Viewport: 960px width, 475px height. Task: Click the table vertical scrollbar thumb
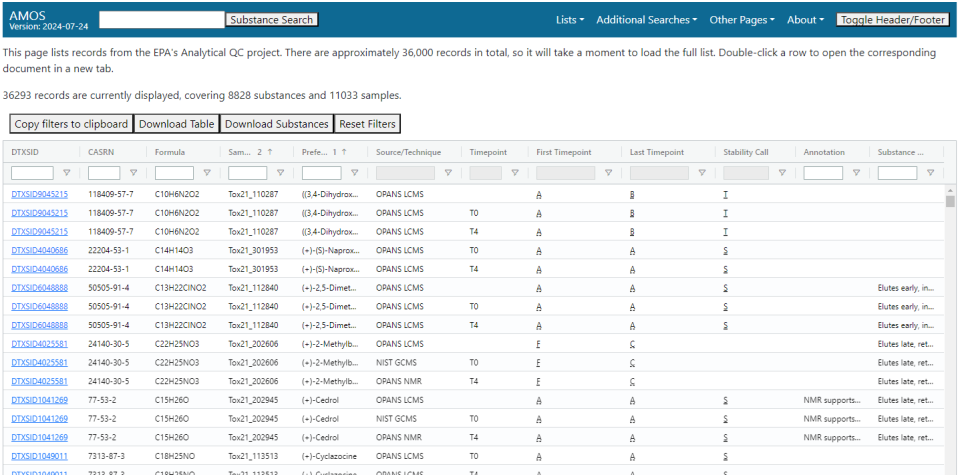coord(950,201)
